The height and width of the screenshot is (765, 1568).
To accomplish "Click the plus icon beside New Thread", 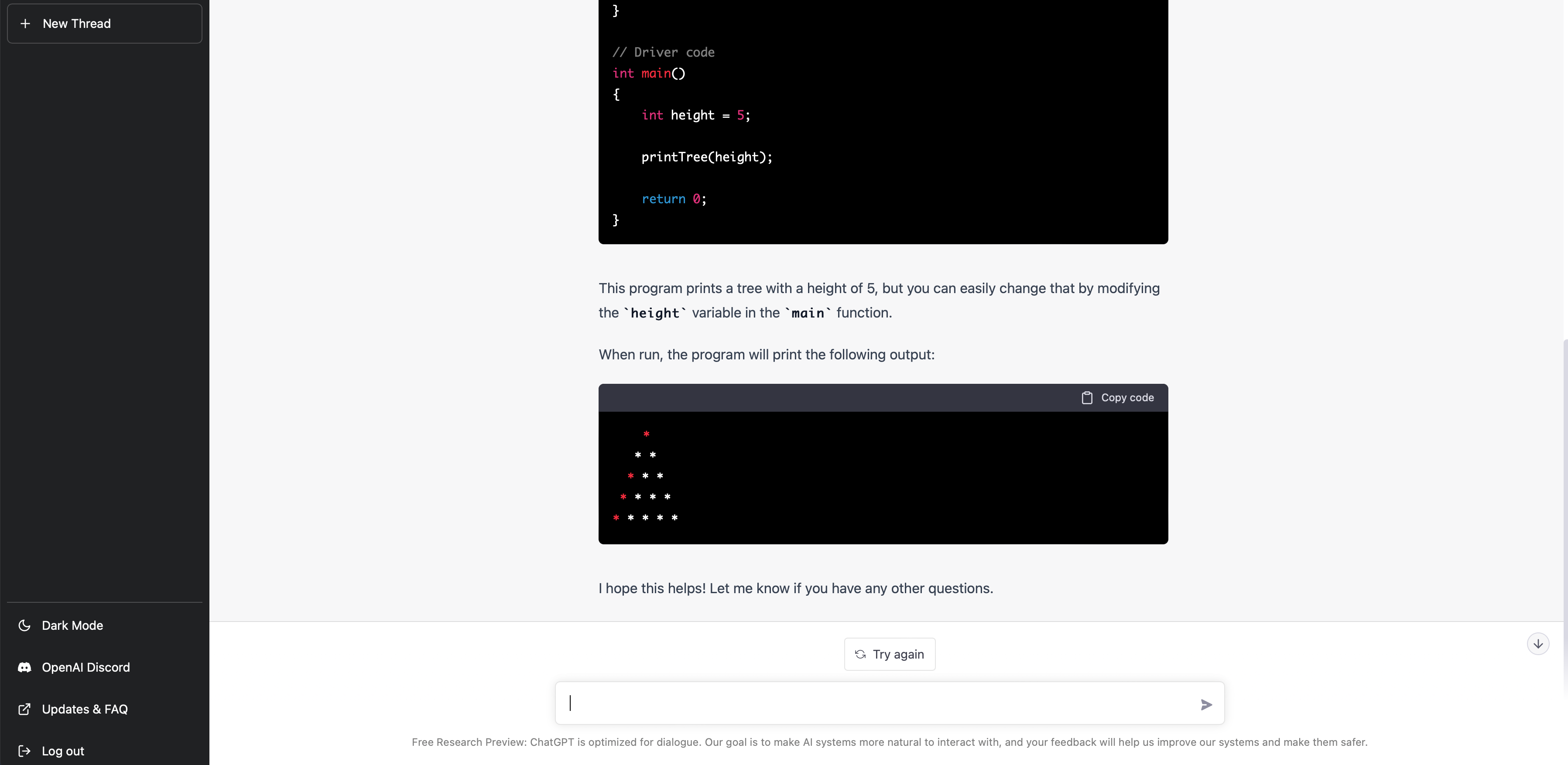I will (25, 24).
